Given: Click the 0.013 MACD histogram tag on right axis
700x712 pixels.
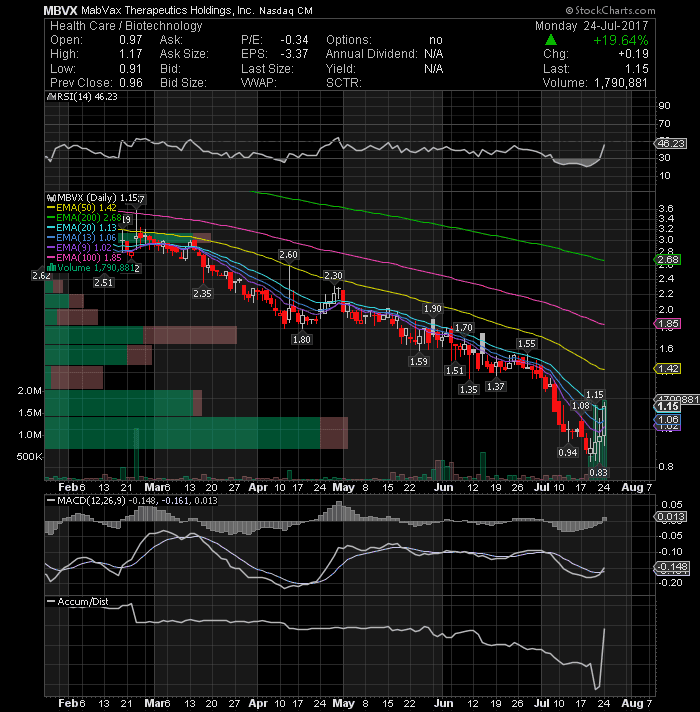Looking at the screenshot, I should click(x=670, y=517).
